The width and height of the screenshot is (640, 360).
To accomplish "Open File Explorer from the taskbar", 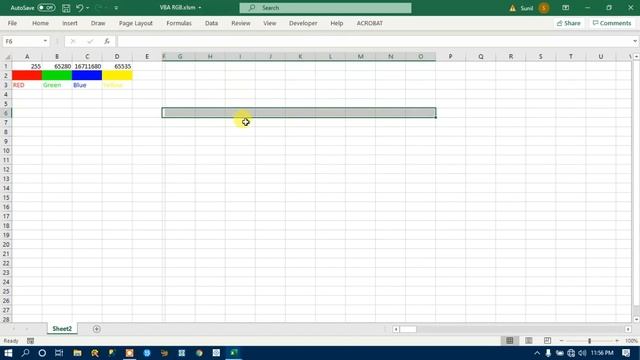I will (77, 353).
